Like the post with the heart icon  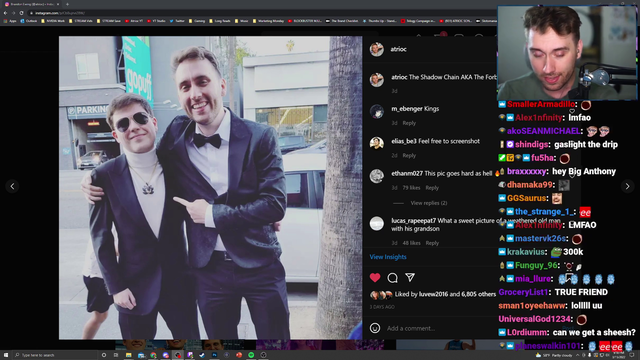tap(375, 278)
